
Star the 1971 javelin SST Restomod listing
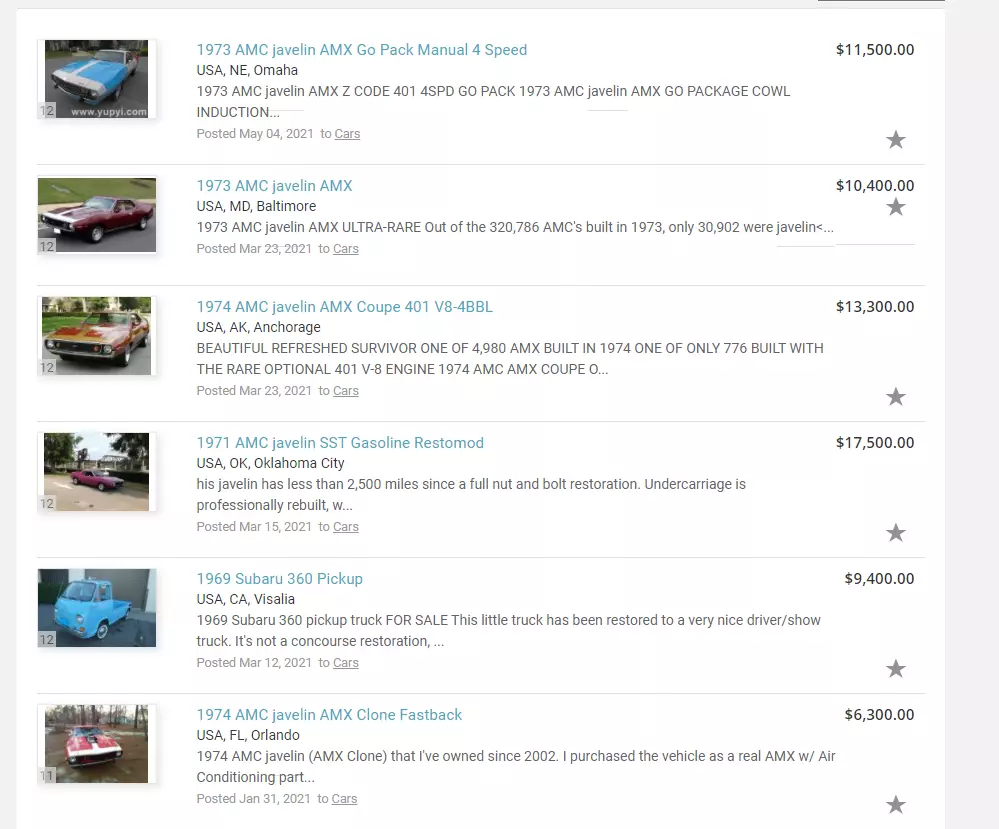895,532
